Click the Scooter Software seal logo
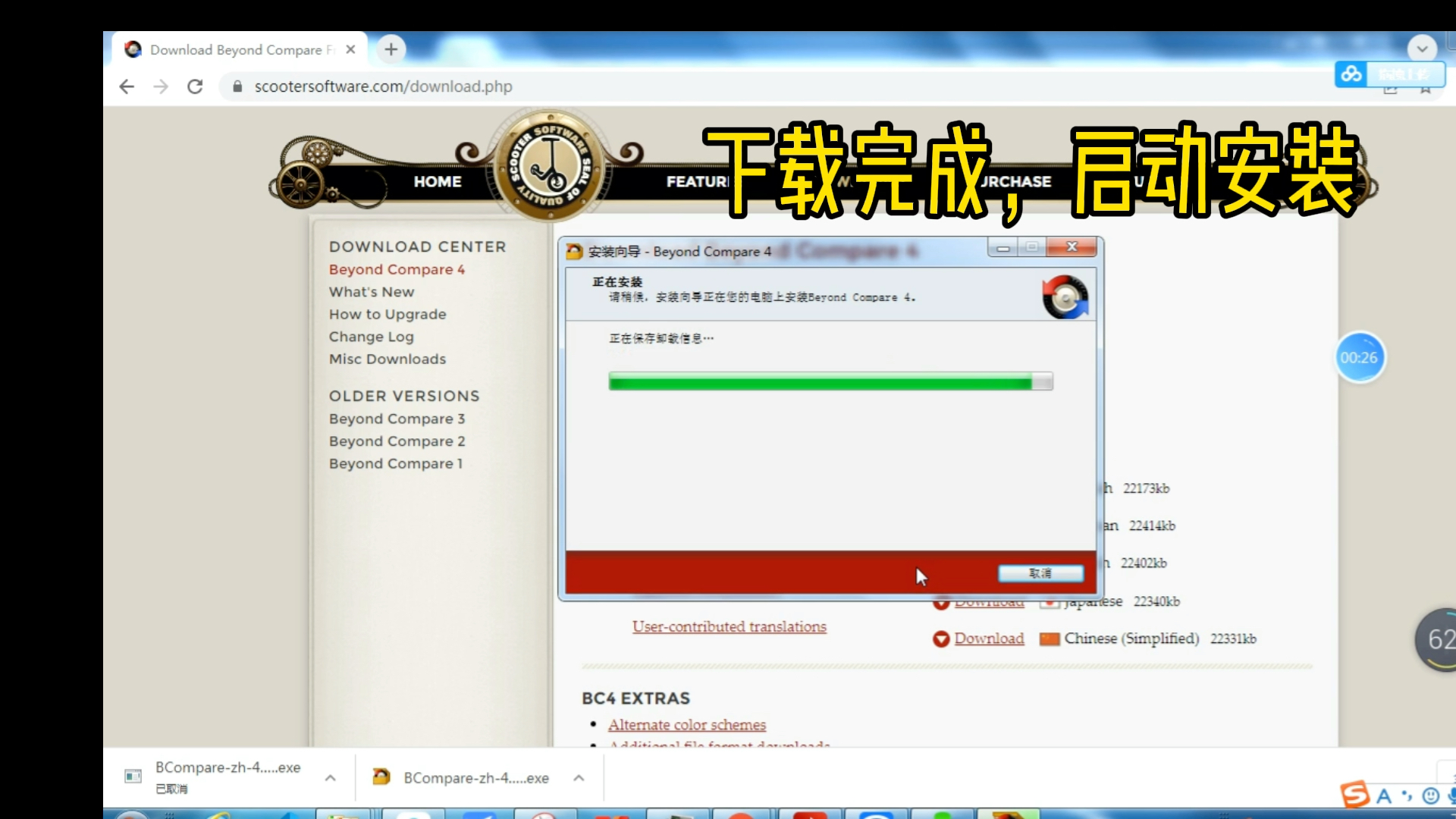The image size is (1456, 819). 550,167
